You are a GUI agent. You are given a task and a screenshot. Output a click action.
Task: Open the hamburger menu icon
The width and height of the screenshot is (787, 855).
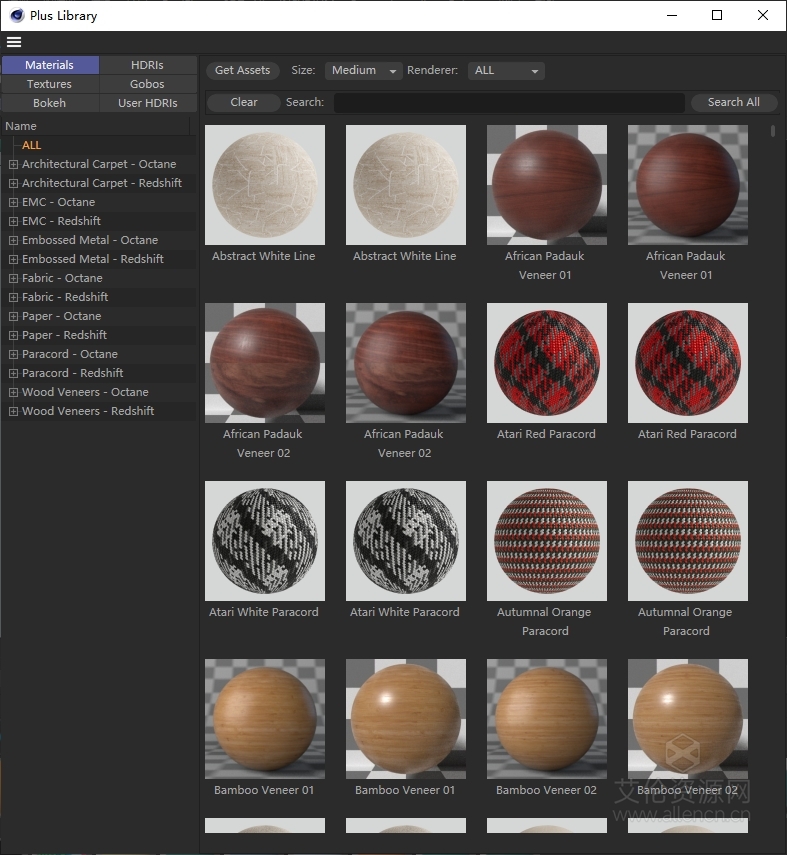point(14,42)
